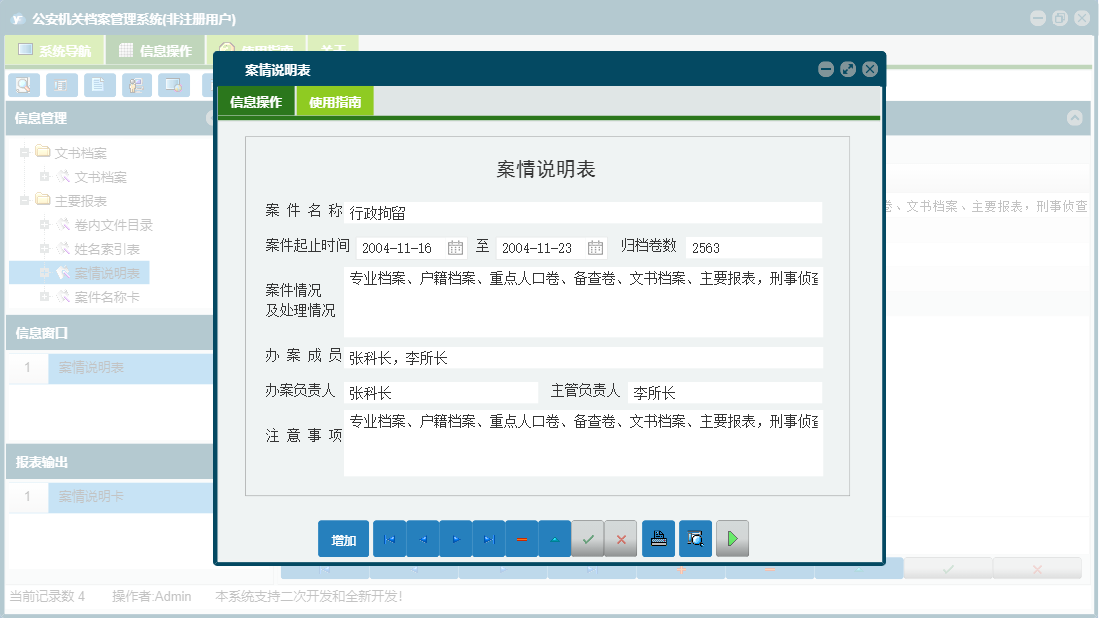1099x618 pixels.
Task: Click the delete record minus icon
Action: (522, 538)
